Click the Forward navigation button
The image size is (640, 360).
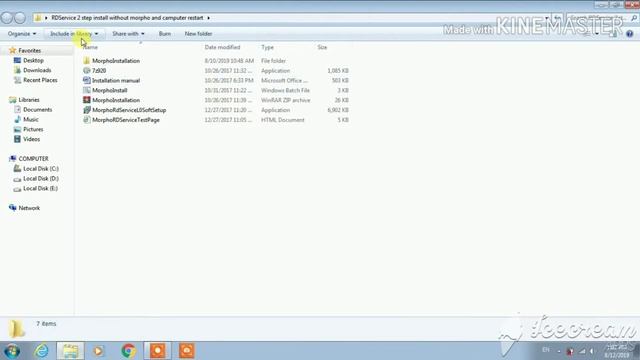(20, 18)
